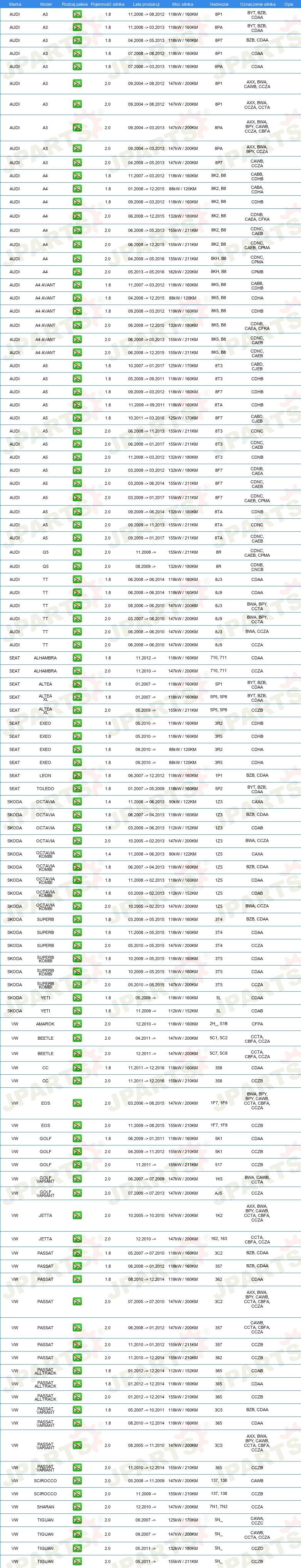Select the 'SHARAN' model cell

[45, 1507]
